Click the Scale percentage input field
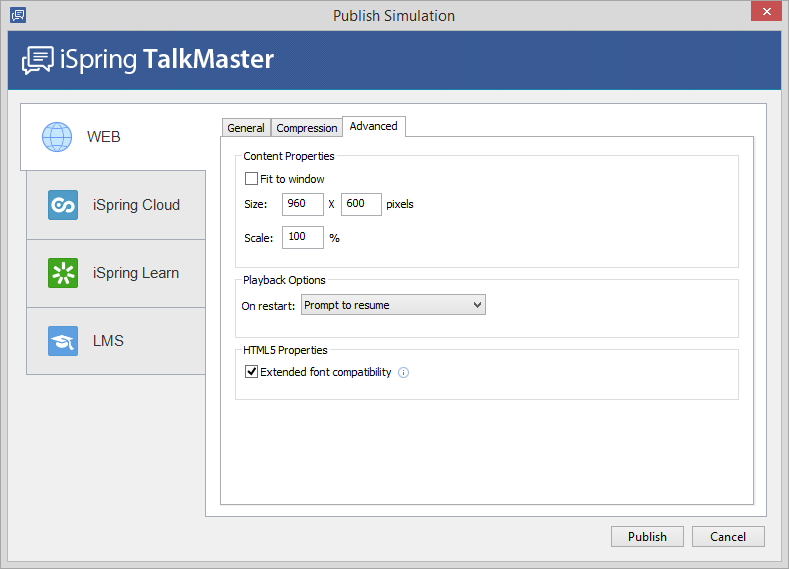Image resolution: width=789 pixels, height=569 pixels. [302, 237]
